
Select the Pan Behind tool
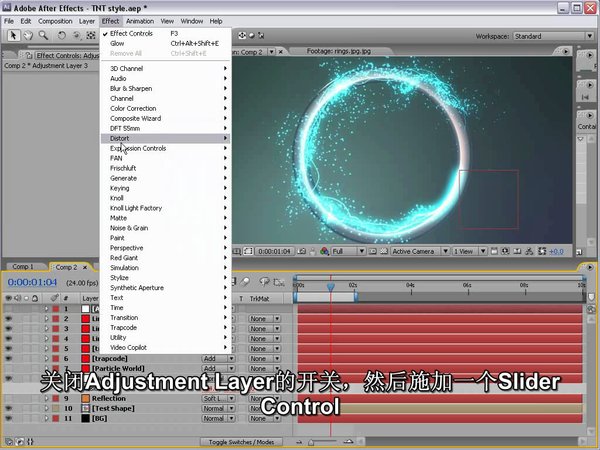tap(91, 36)
